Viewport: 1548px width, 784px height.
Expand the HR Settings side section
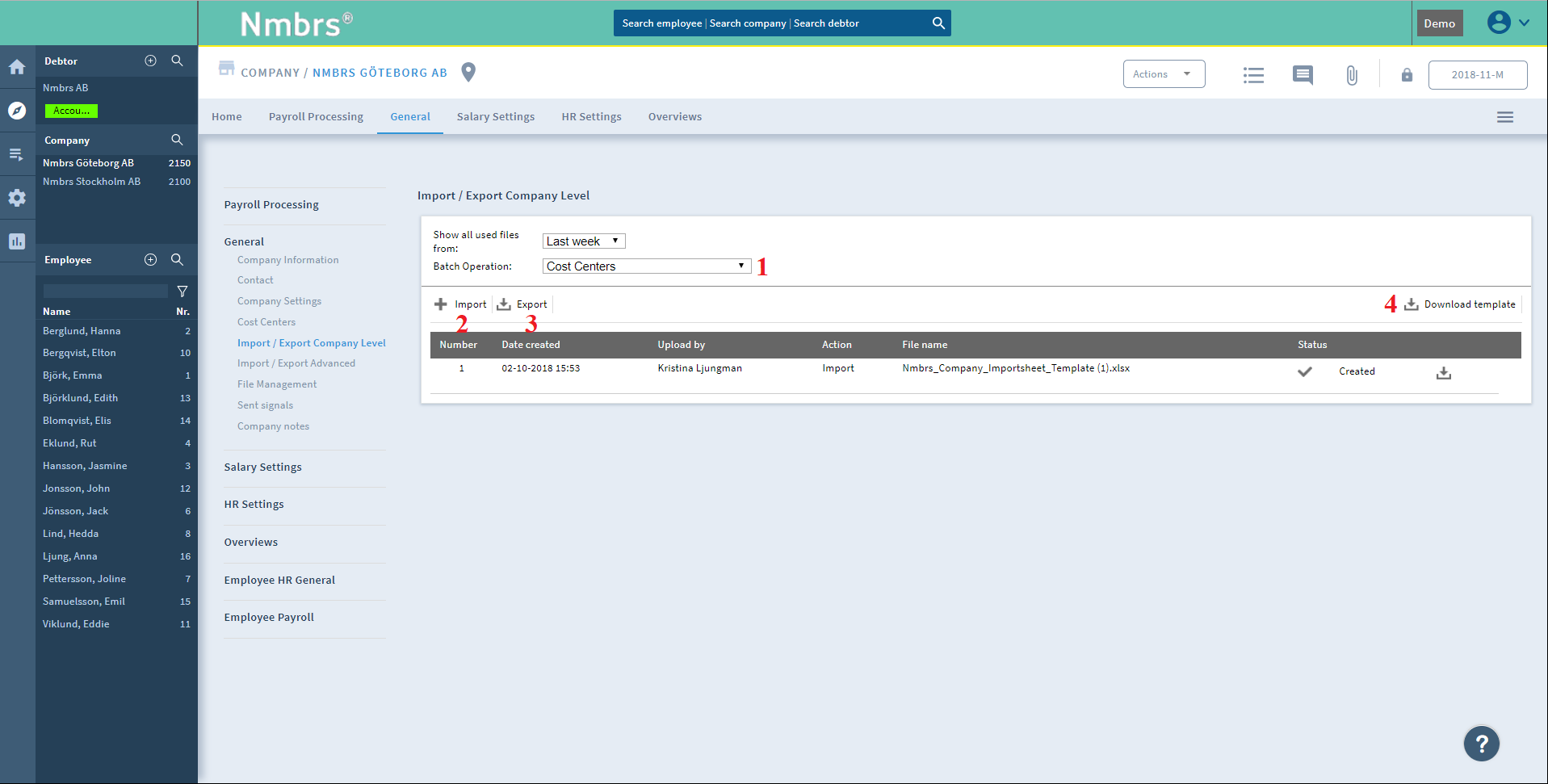[254, 504]
